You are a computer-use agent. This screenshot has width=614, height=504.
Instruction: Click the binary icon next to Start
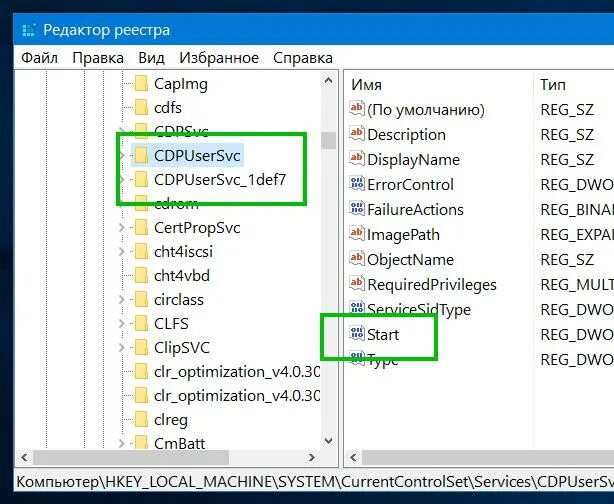click(x=357, y=334)
